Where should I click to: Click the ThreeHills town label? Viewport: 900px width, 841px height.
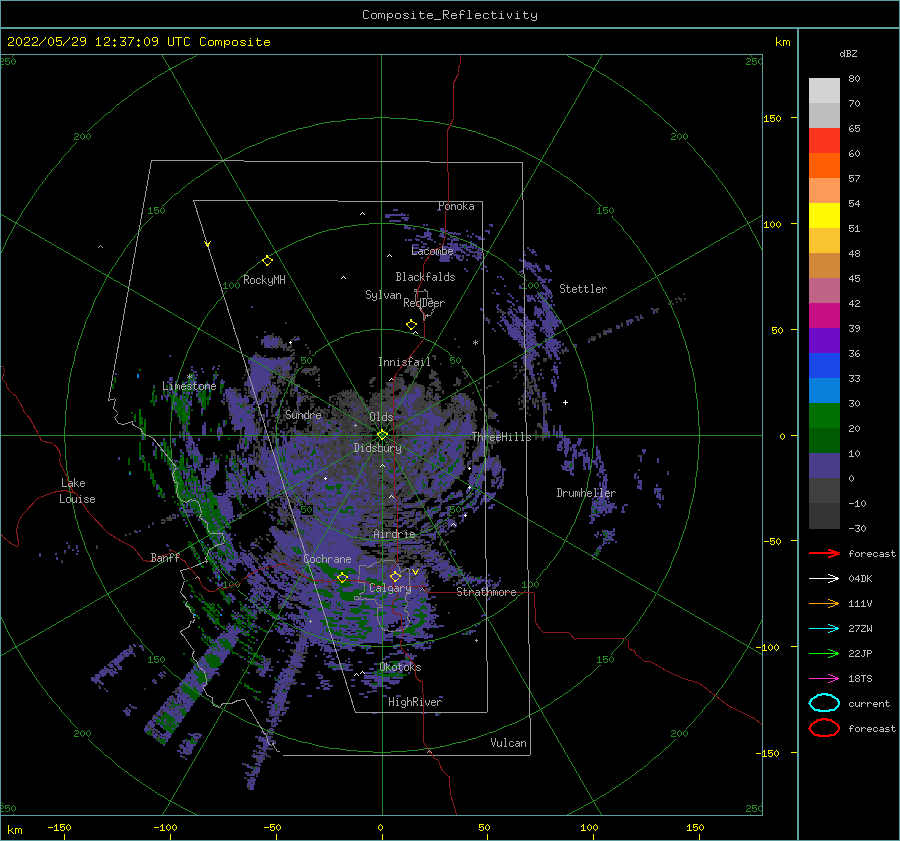click(501, 437)
